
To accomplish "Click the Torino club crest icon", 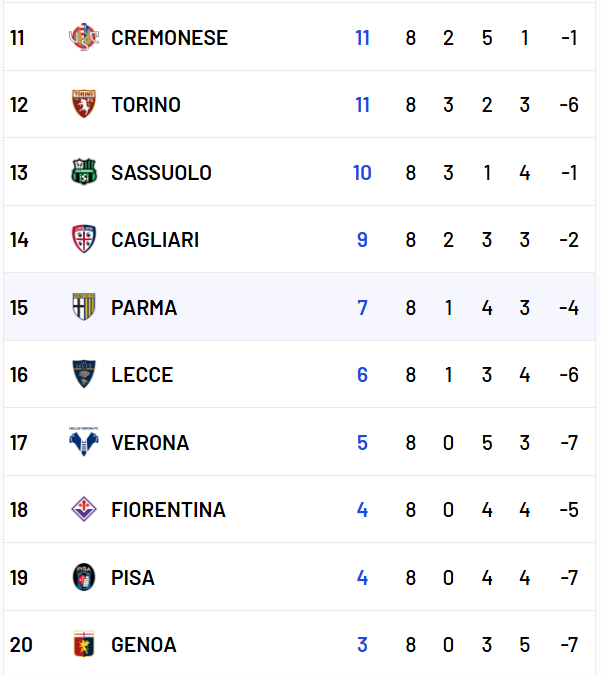I will (x=84, y=105).
